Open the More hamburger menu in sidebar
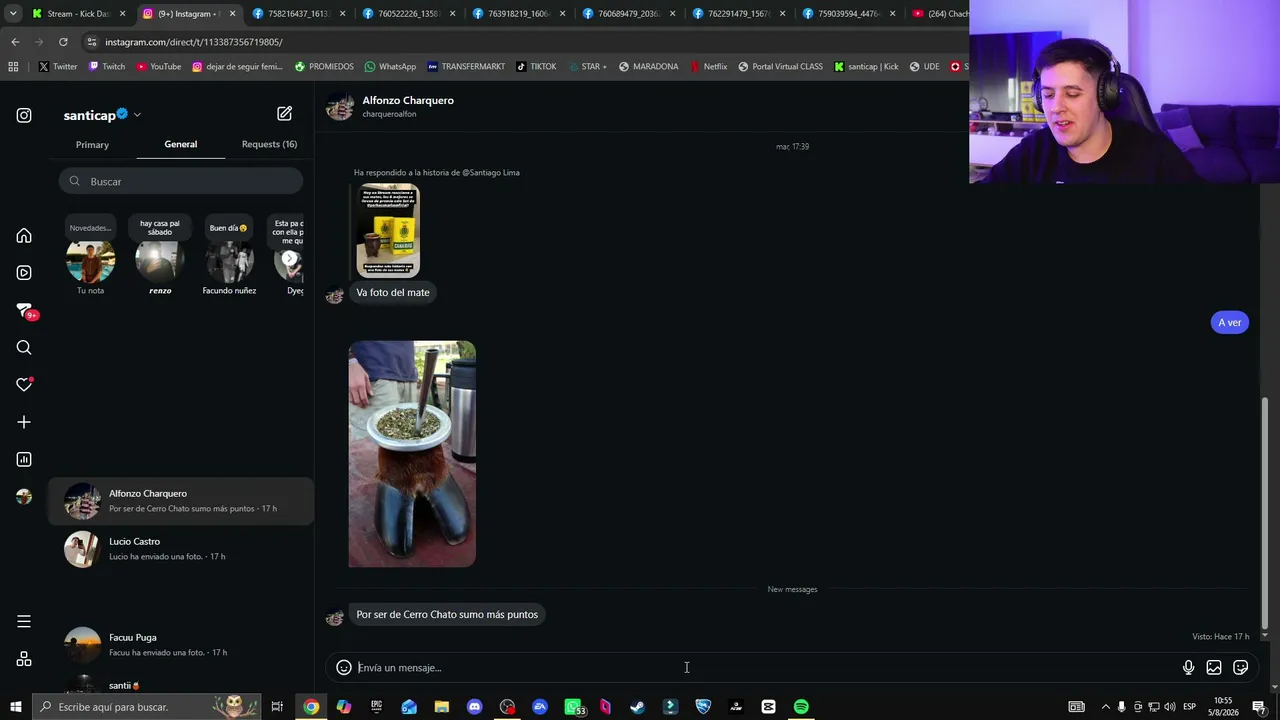Viewport: 1280px width, 720px height. (24, 622)
